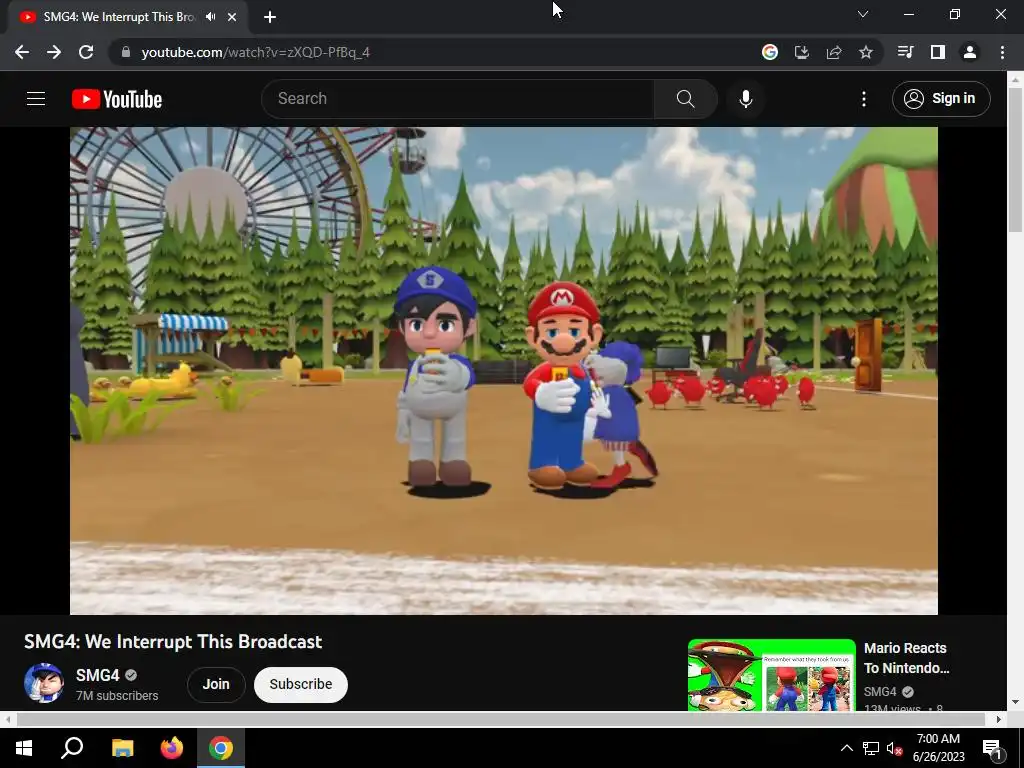Share this page icon
Image resolution: width=1024 pixels, height=768 pixels.
tap(834, 52)
